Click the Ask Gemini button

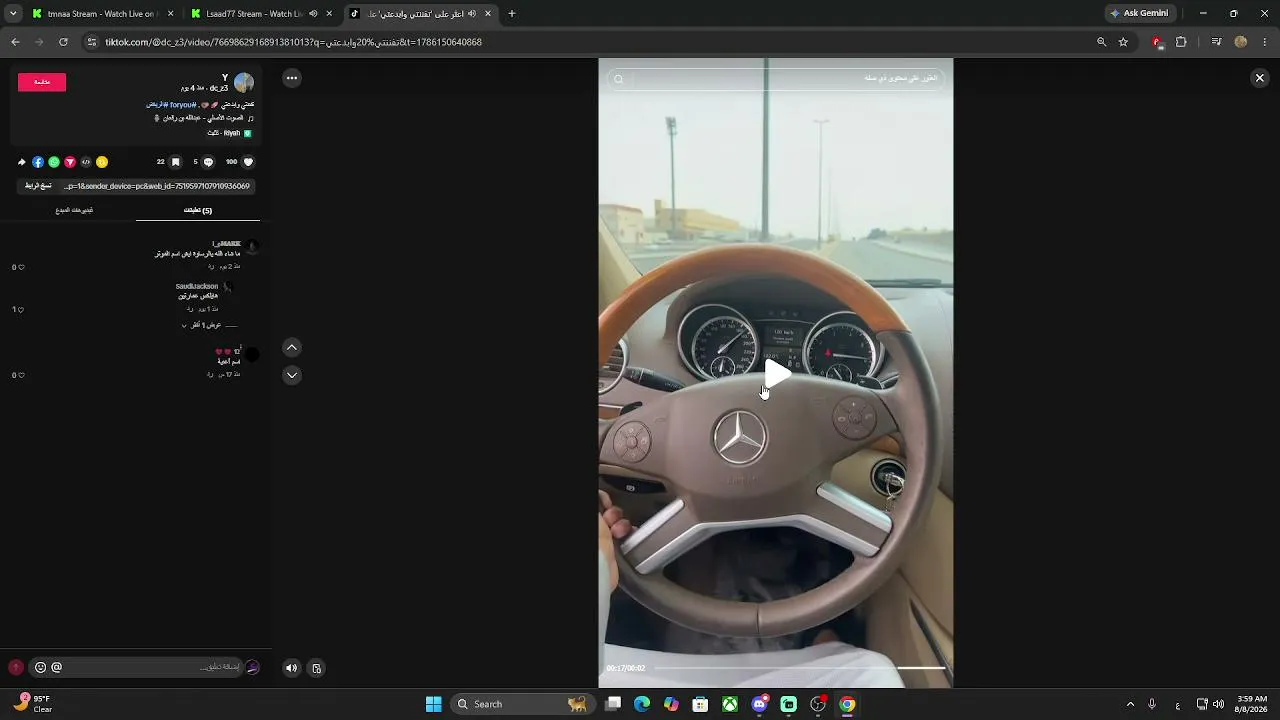click(1139, 14)
